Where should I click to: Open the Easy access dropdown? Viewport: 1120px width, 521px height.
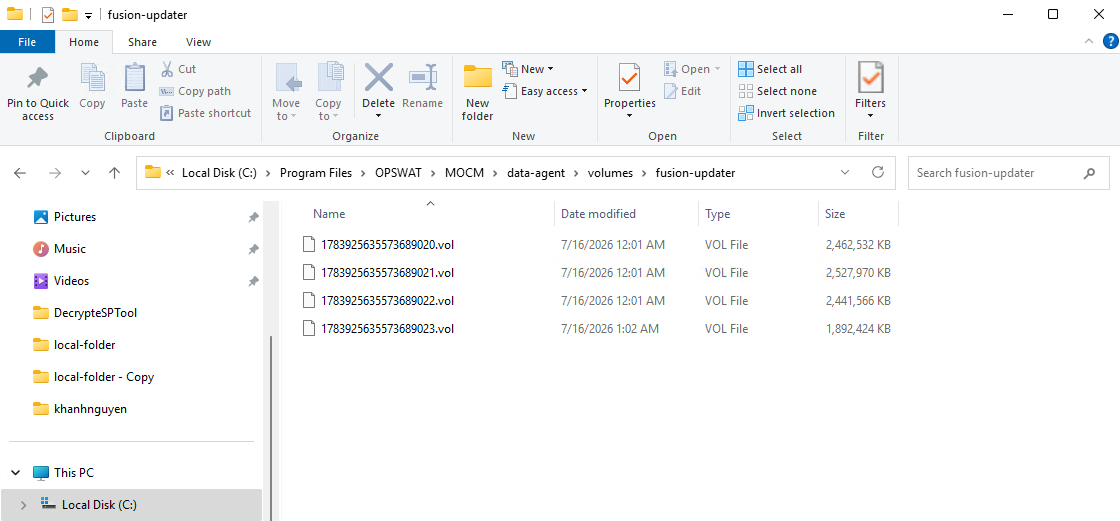point(545,91)
